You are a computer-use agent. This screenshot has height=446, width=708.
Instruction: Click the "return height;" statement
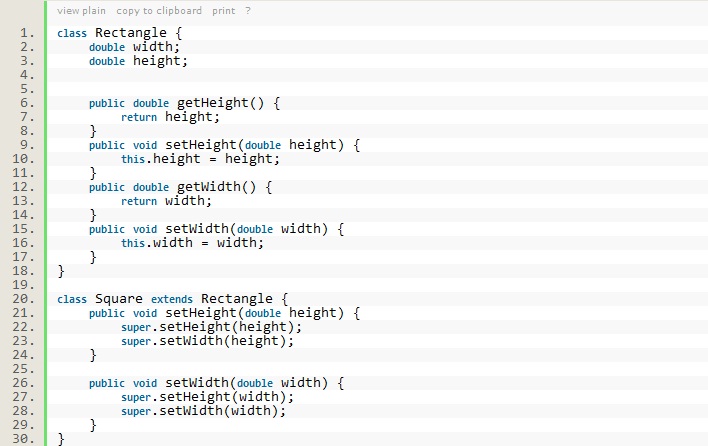point(170,116)
